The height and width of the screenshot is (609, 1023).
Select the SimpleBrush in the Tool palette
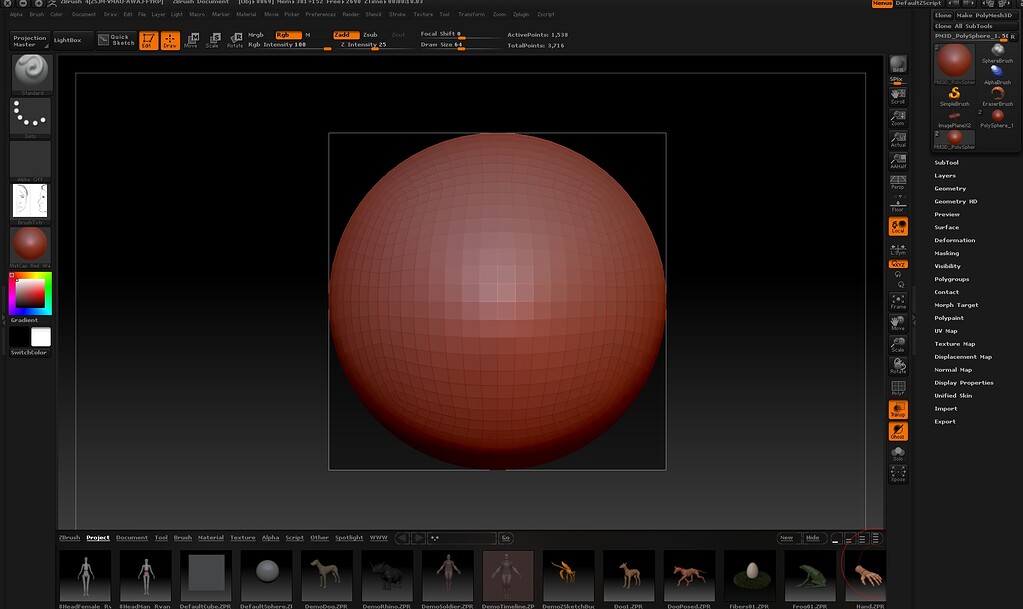954,93
